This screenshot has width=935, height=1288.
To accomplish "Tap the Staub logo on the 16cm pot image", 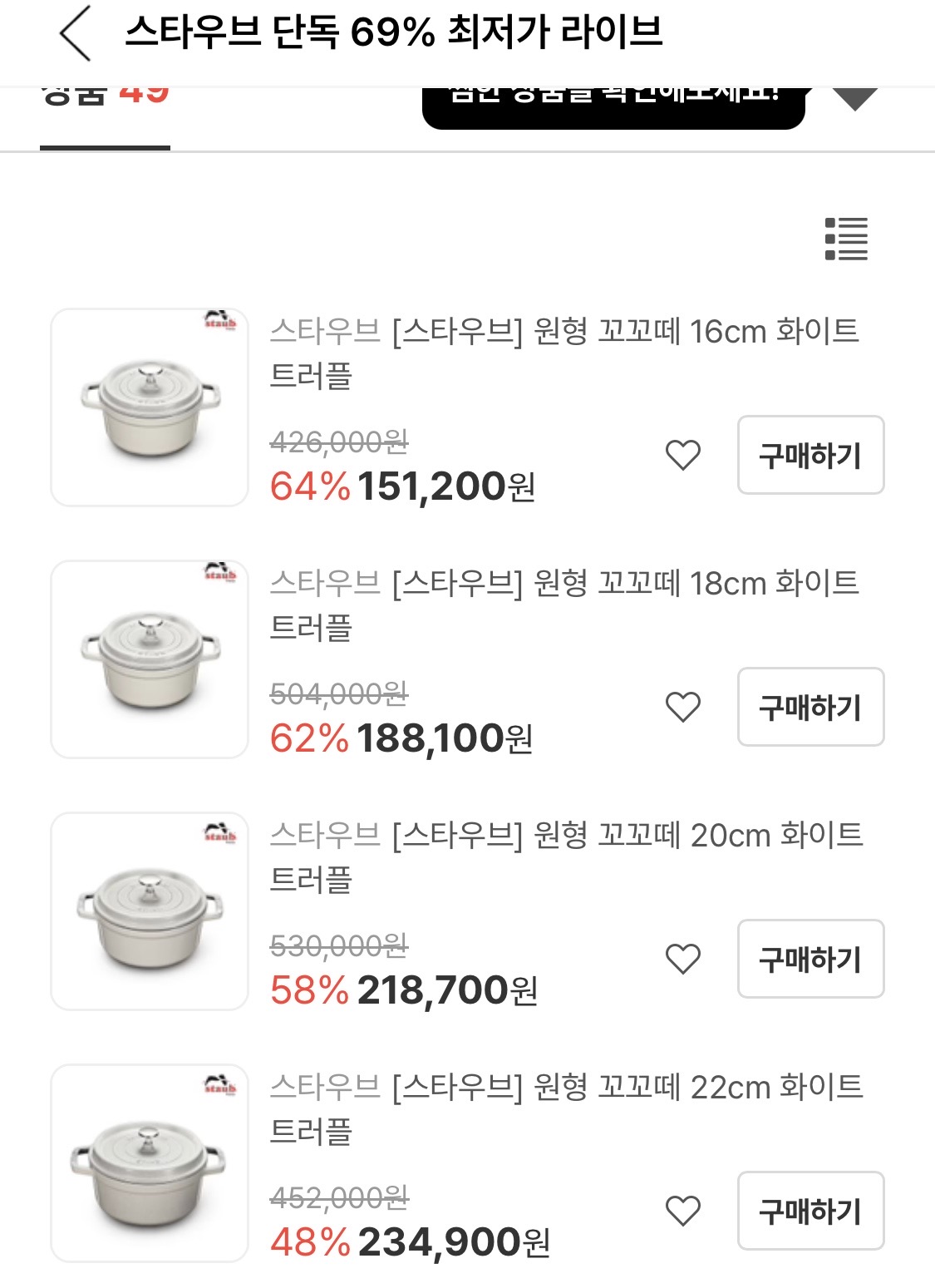I will [x=220, y=320].
